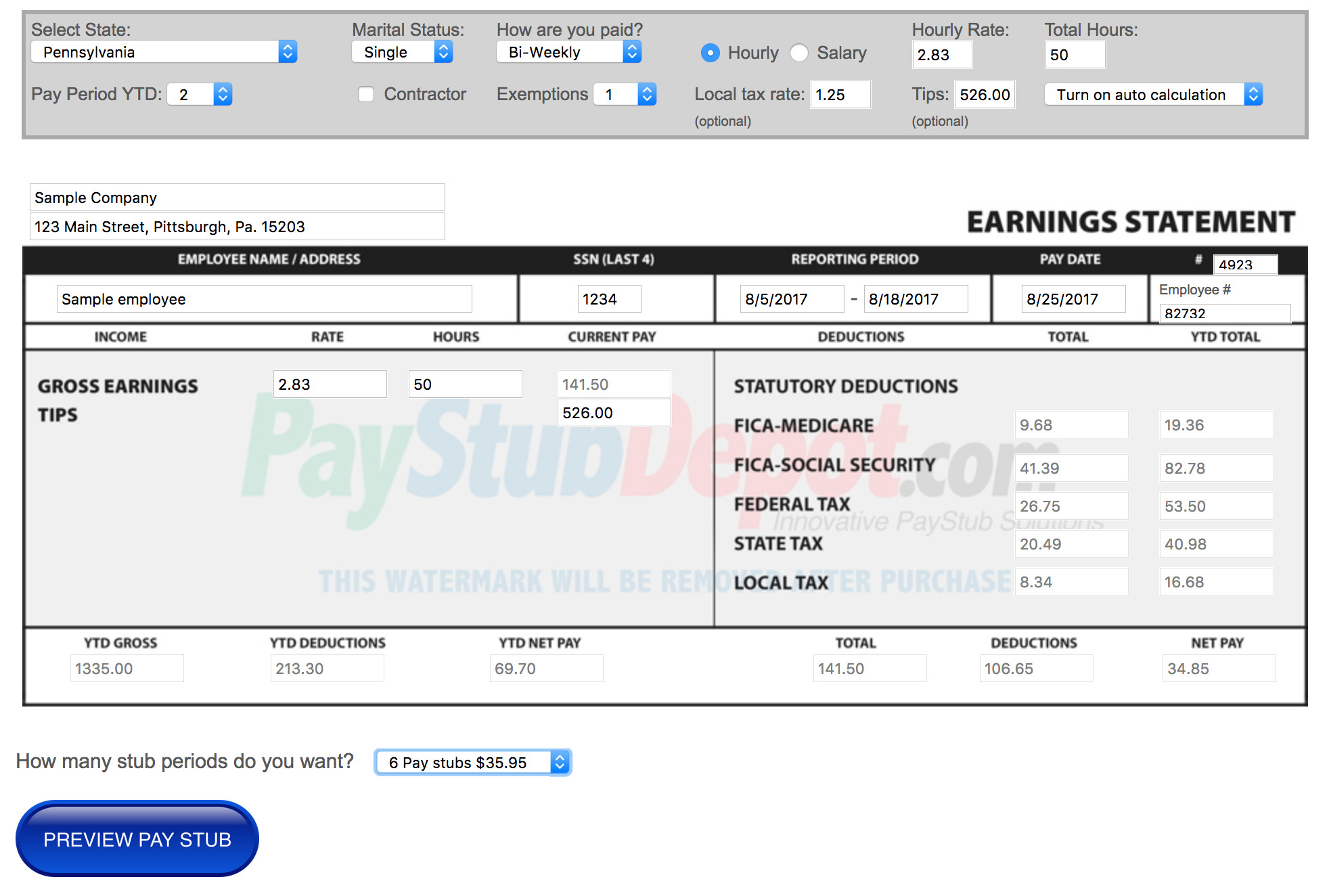Tick the Contractor checkbox
Image resolution: width=1329 pixels, height=896 pixels.
(366, 94)
